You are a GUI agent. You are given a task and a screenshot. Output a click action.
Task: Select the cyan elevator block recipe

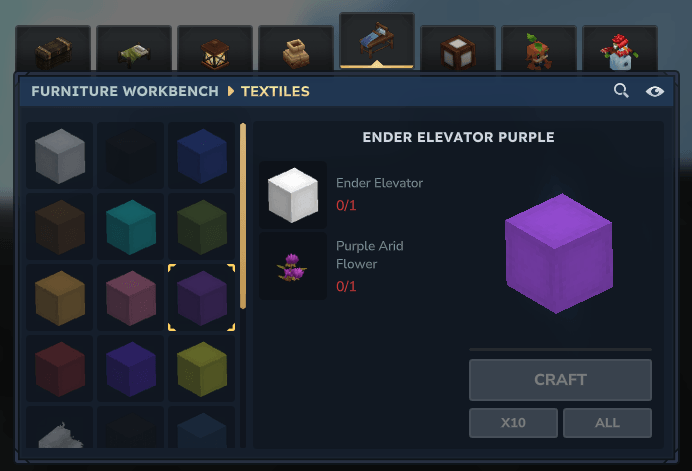(131, 226)
